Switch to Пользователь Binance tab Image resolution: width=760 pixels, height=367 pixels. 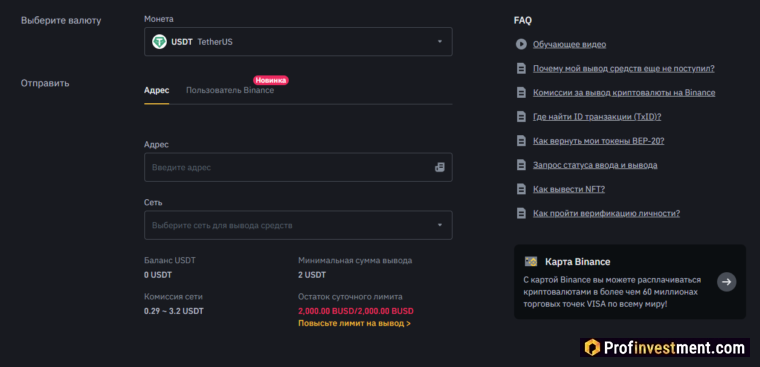(230, 91)
